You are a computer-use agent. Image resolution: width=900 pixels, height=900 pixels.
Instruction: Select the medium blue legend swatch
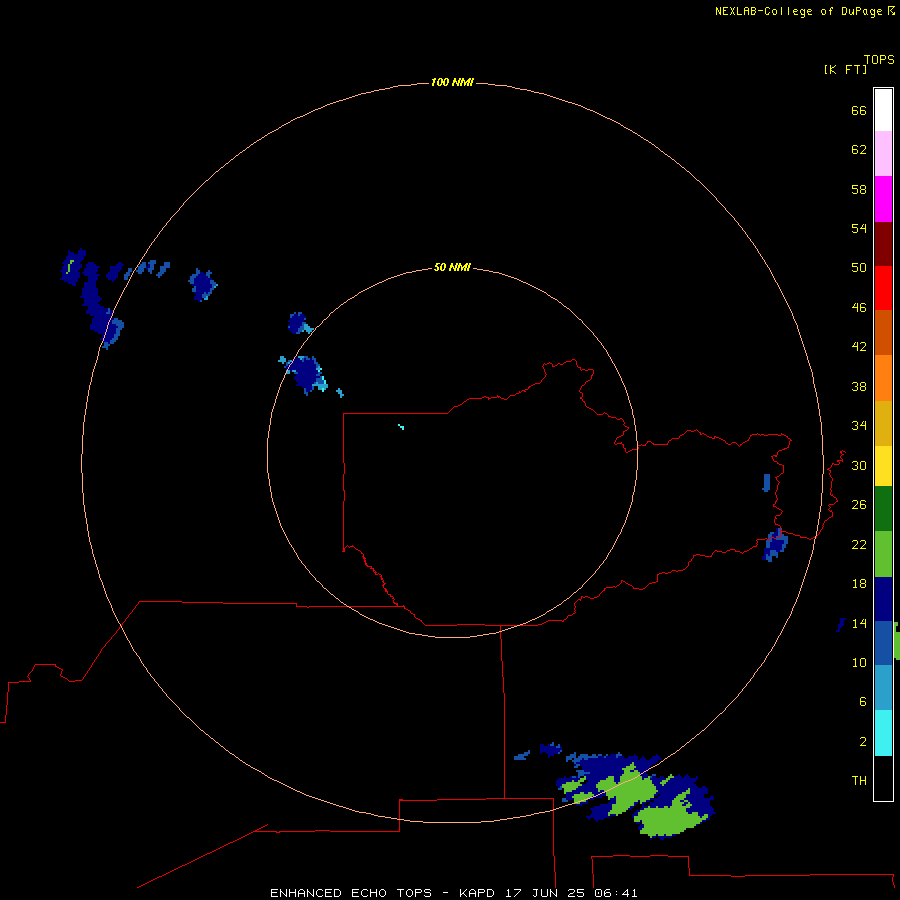[883, 643]
